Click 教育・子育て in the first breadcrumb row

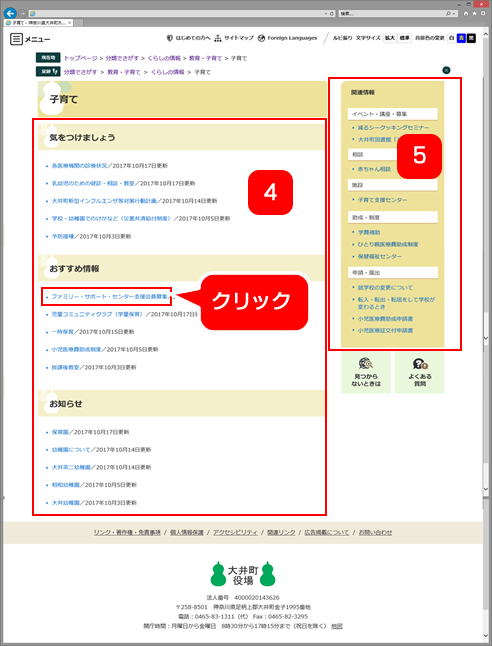pyautogui.click(x=205, y=58)
